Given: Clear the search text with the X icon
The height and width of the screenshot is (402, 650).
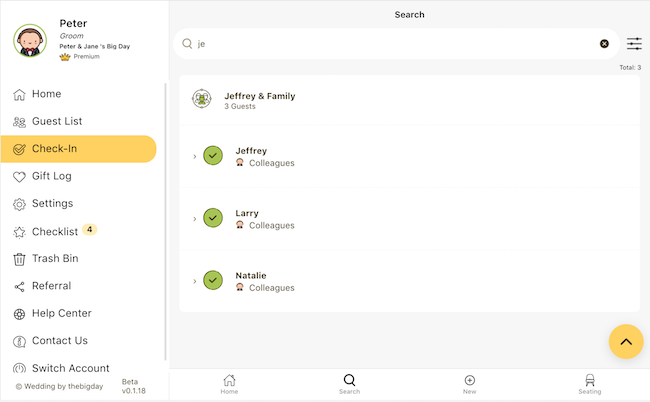Looking at the screenshot, I should [x=604, y=44].
